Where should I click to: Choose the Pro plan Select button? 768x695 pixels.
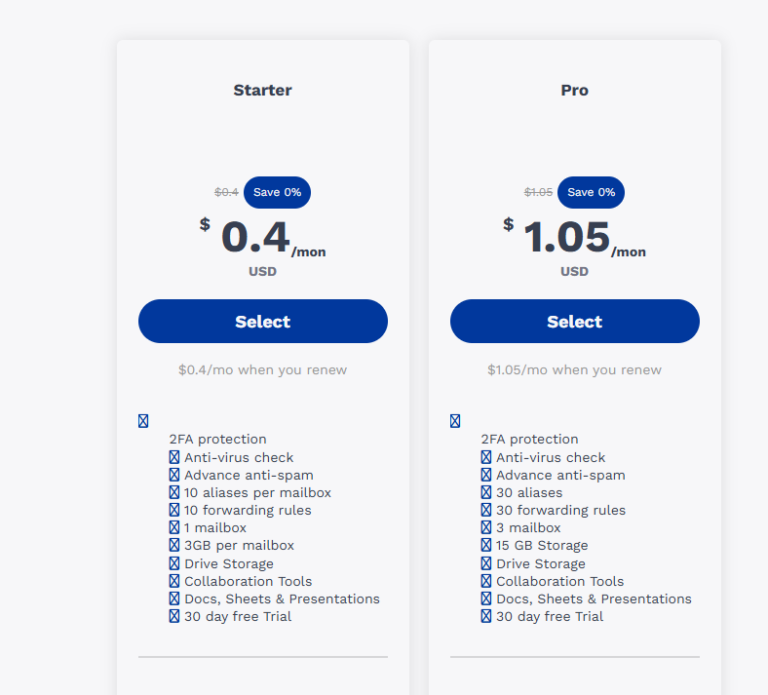point(574,321)
